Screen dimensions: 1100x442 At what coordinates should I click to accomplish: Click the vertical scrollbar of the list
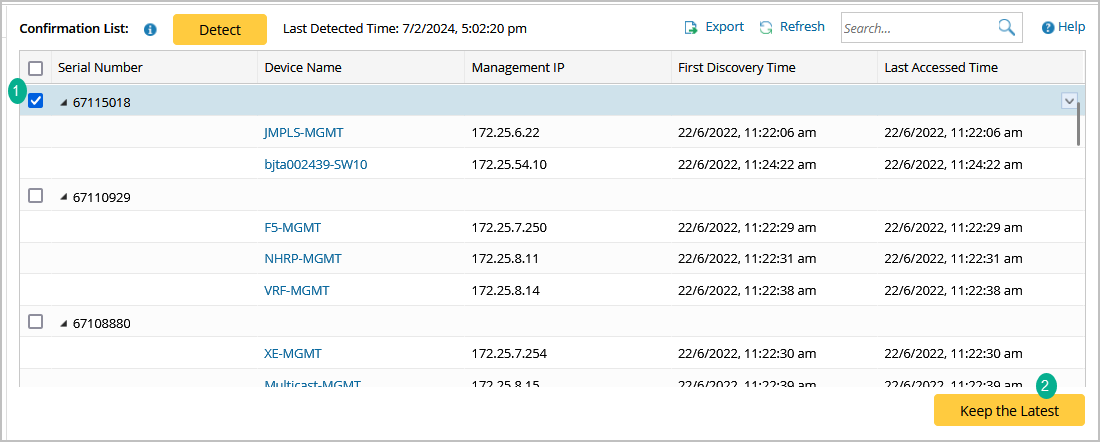point(1078,124)
